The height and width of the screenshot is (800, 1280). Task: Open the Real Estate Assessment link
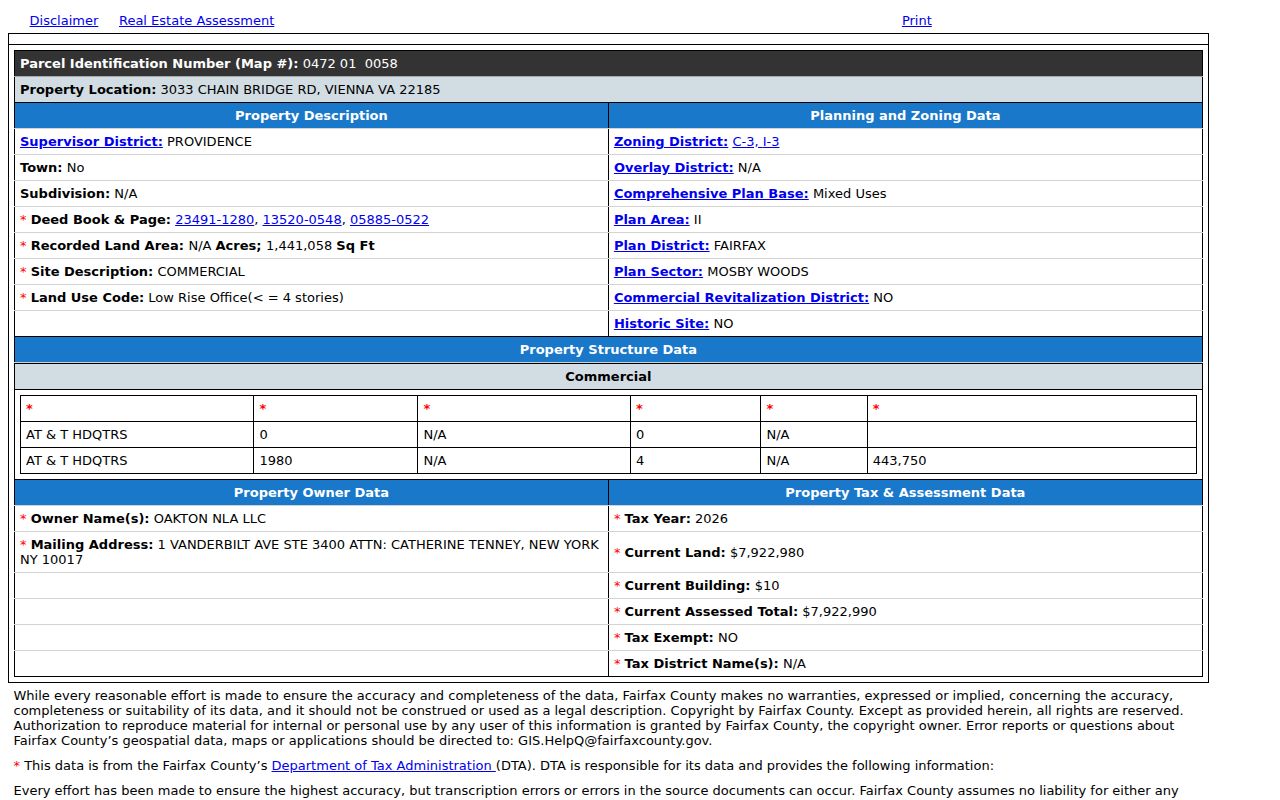[196, 20]
